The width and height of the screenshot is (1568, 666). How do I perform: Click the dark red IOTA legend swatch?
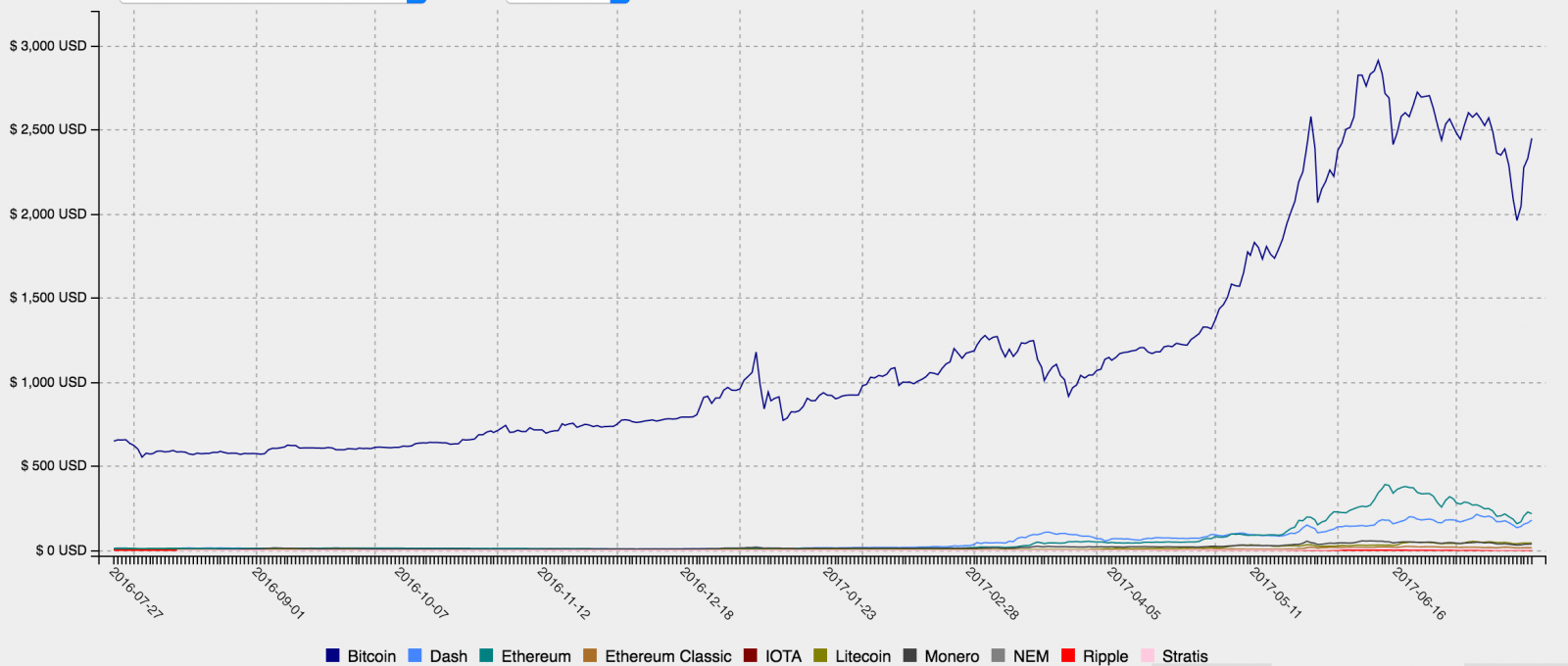pyautogui.click(x=751, y=655)
